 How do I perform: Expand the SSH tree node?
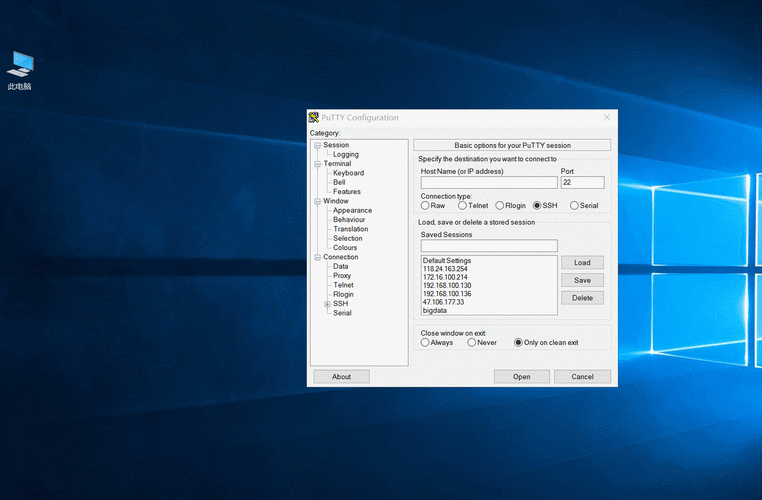pos(327,304)
